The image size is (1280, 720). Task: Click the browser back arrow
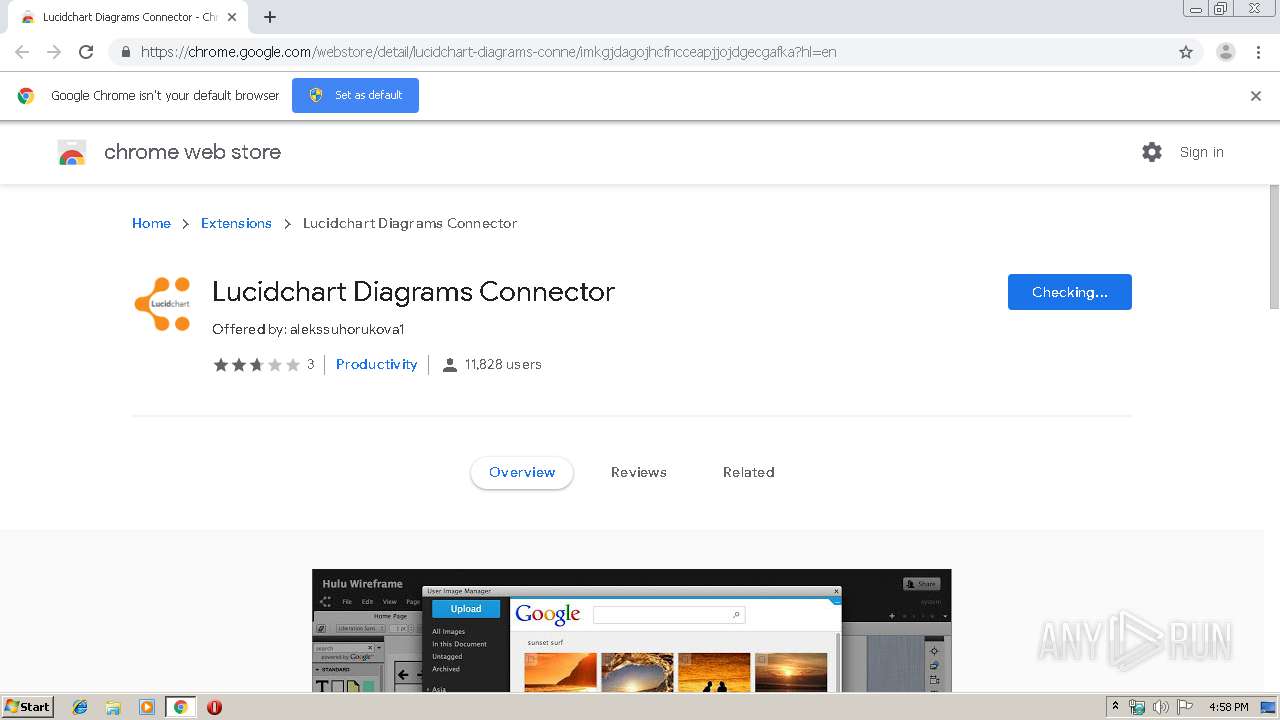[22, 52]
